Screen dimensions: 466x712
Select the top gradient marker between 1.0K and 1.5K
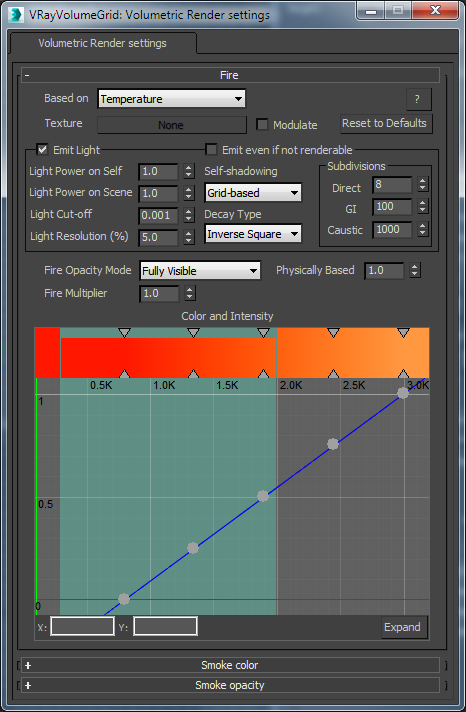(x=193, y=333)
